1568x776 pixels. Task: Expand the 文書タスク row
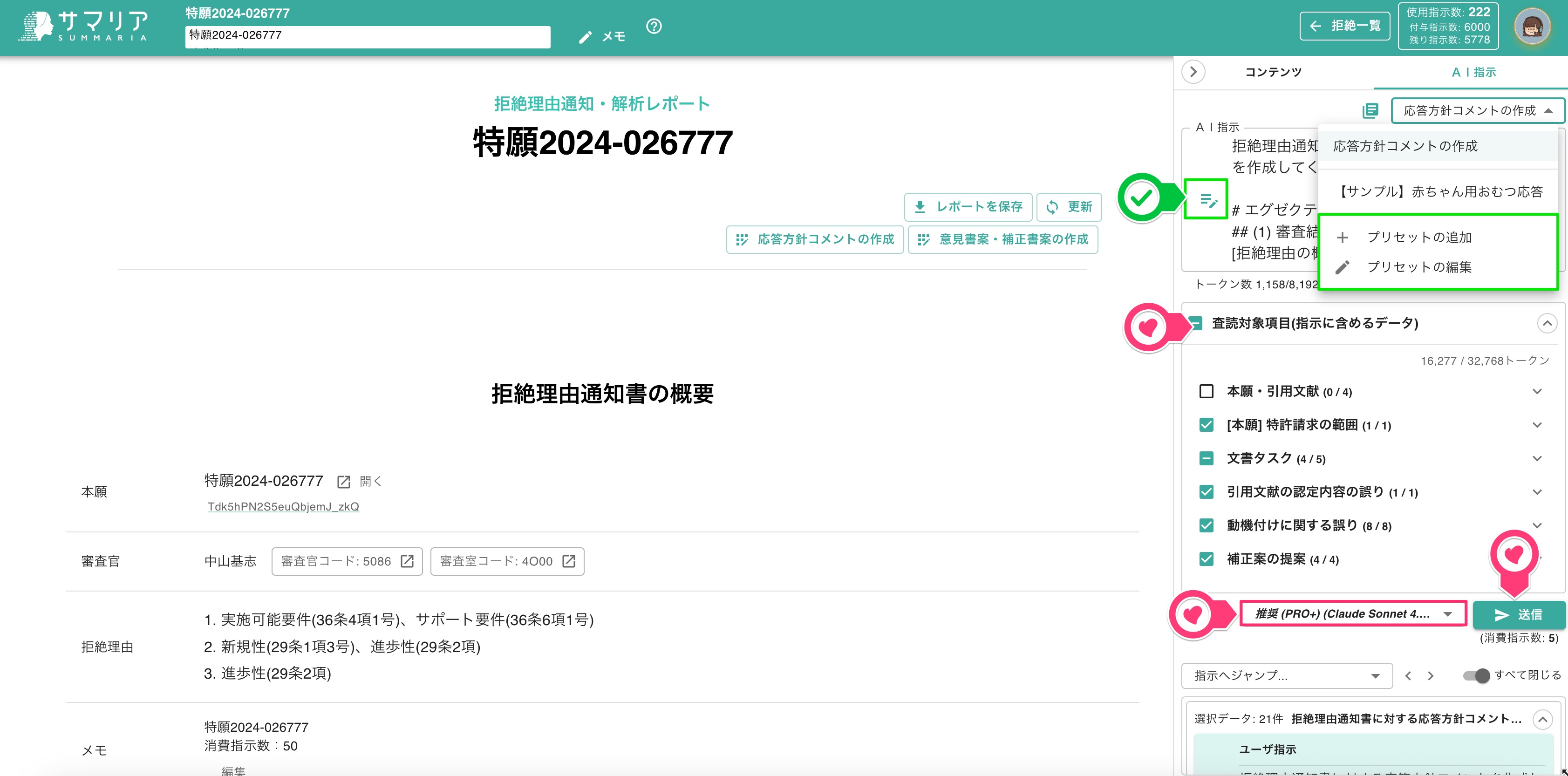pos(1537,458)
